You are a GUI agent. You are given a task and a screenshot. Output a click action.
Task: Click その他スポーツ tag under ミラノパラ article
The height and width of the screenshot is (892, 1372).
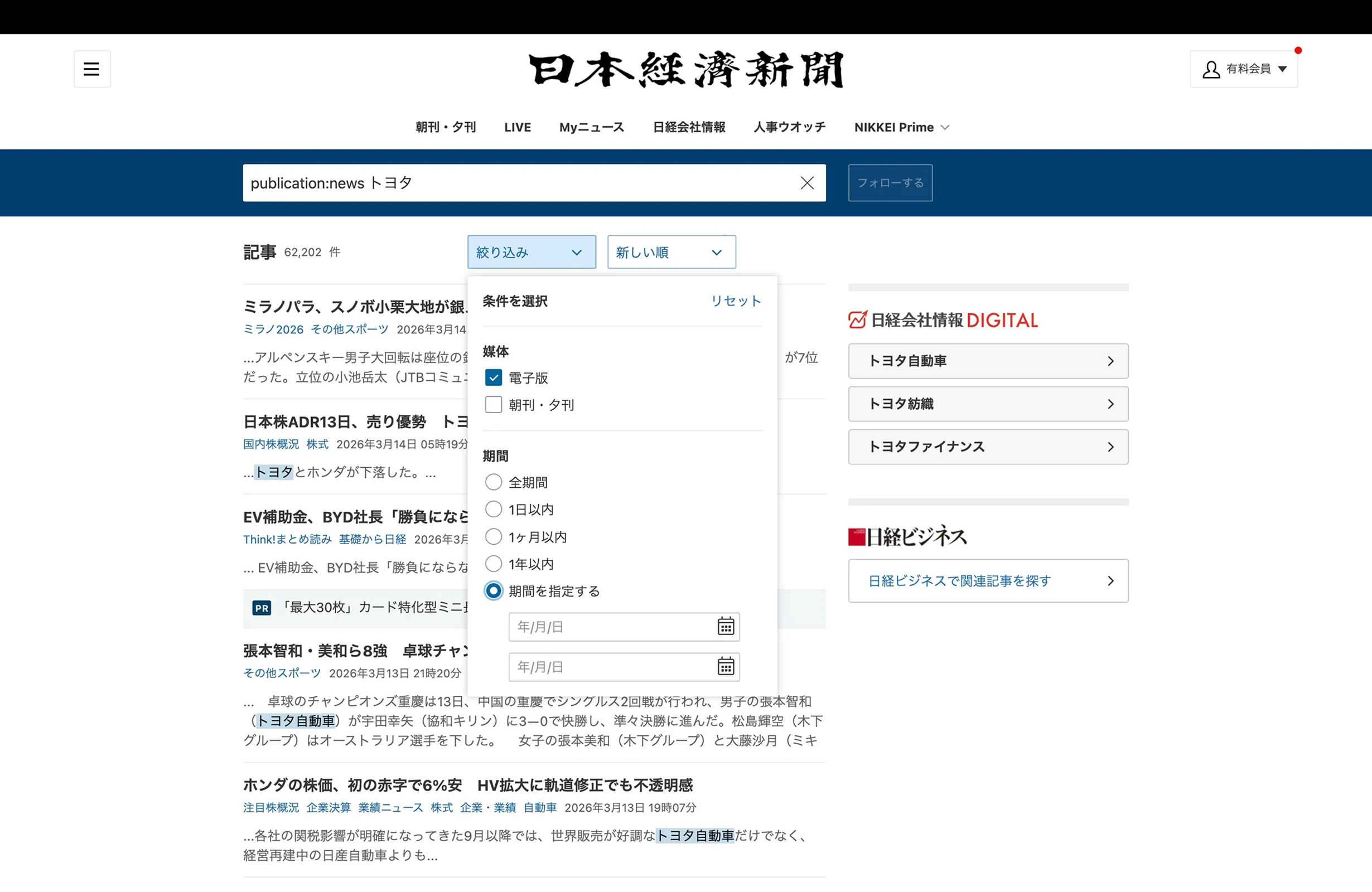pos(350,329)
